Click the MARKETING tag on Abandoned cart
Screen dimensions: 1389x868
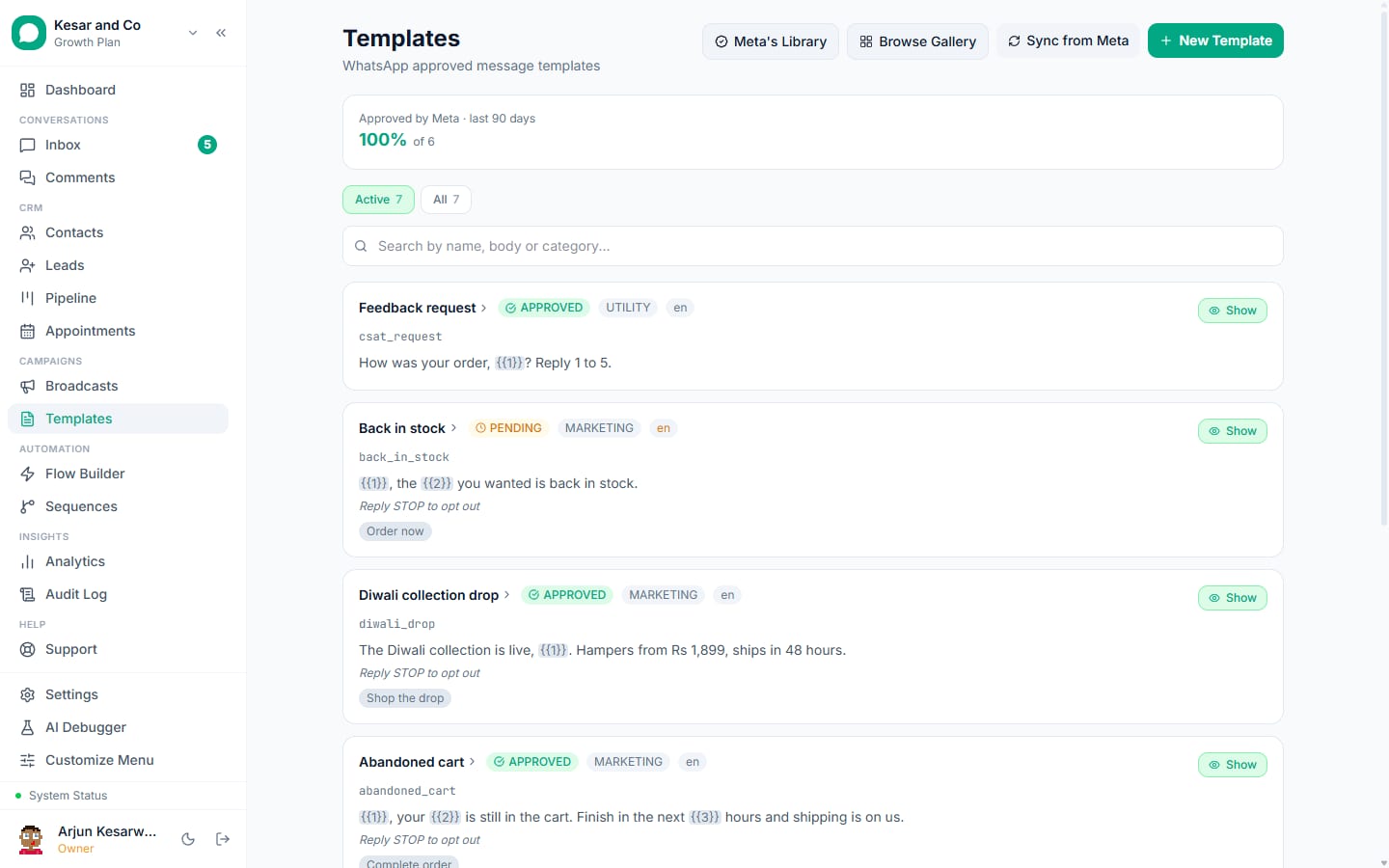628,762
